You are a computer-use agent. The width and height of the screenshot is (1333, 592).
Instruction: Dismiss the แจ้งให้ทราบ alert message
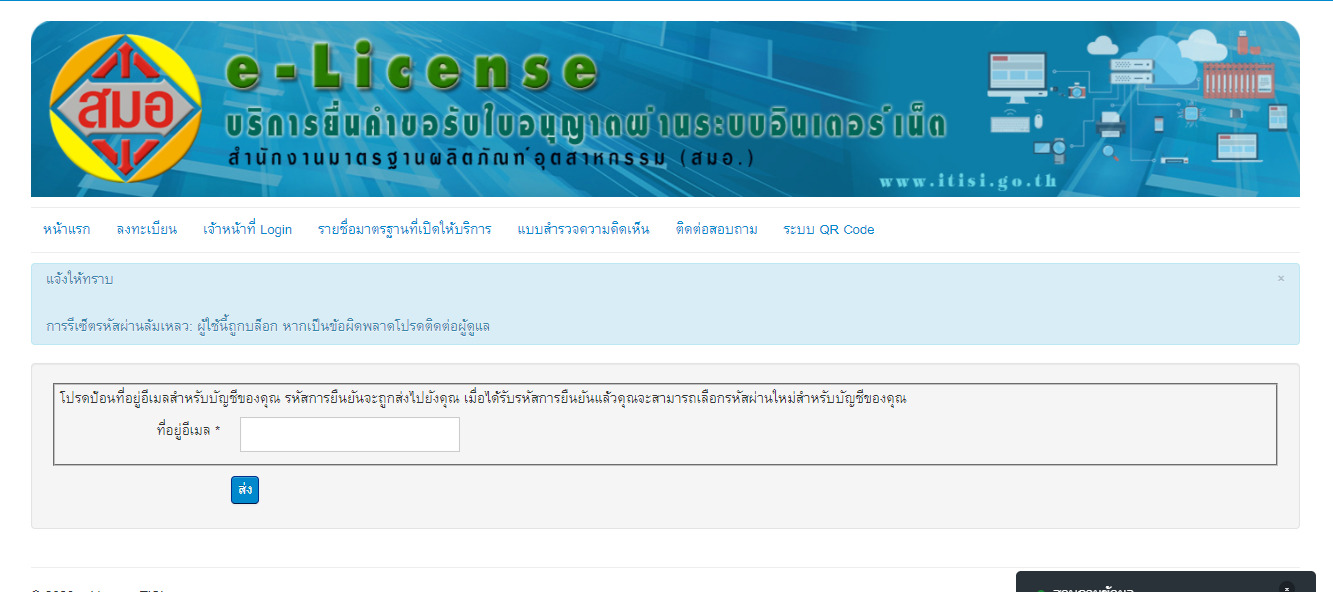[1281, 279]
